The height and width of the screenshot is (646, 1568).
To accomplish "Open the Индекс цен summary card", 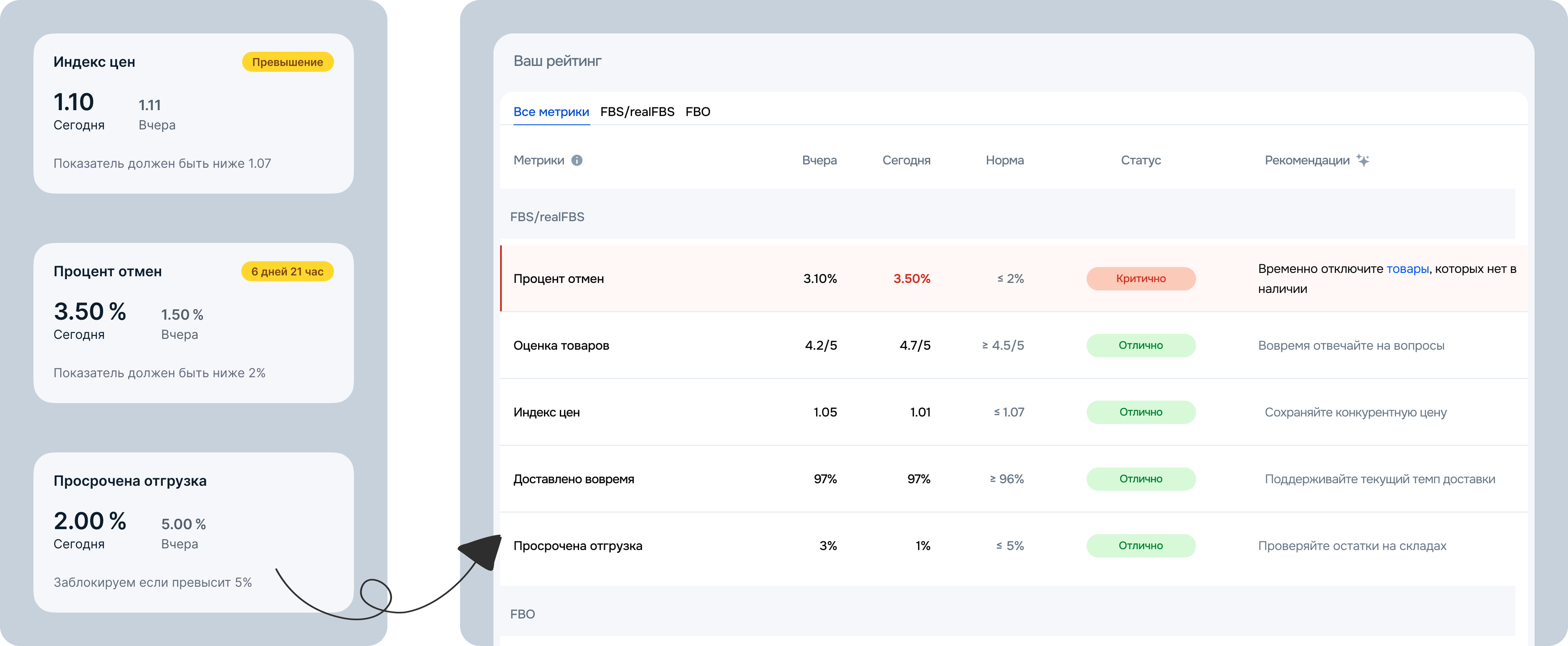I will (194, 114).
